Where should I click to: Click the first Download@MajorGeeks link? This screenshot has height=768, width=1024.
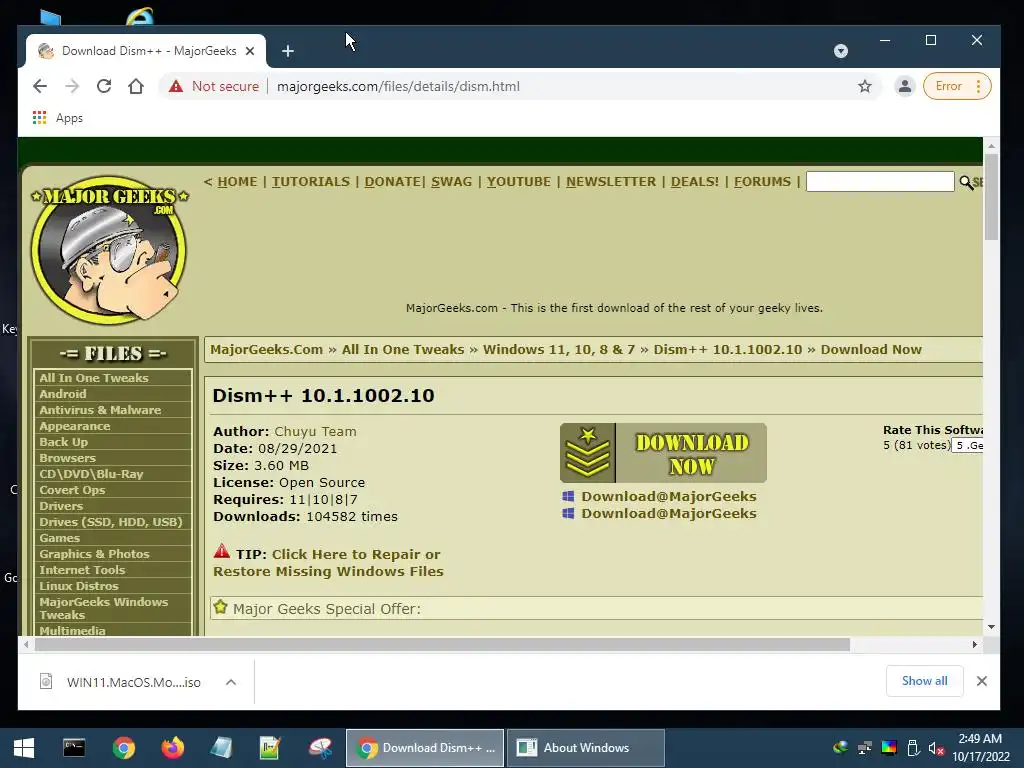click(669, 496)
